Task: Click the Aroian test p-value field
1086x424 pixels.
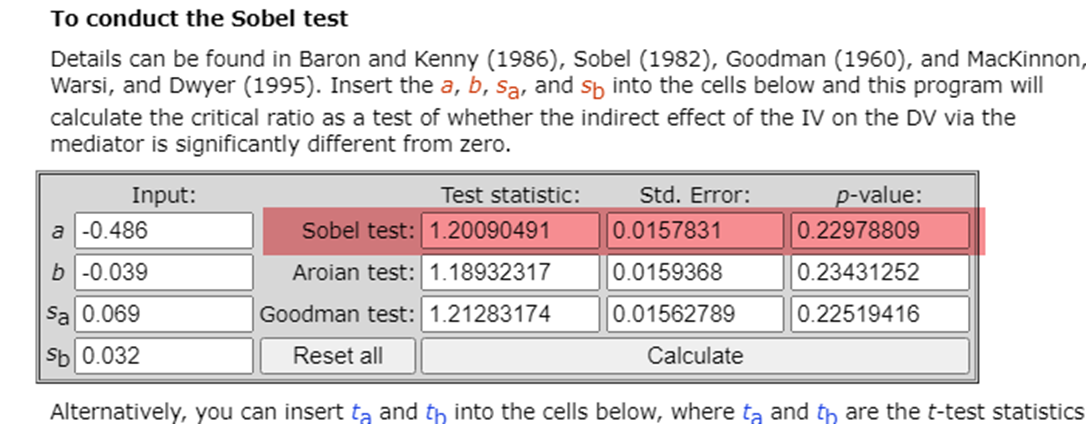Action: pyautogui.click(x=880, y=272)
